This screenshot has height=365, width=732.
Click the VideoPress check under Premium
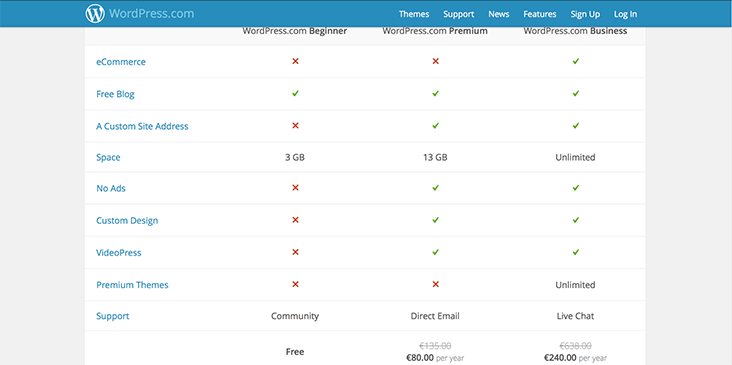[436, 252]
